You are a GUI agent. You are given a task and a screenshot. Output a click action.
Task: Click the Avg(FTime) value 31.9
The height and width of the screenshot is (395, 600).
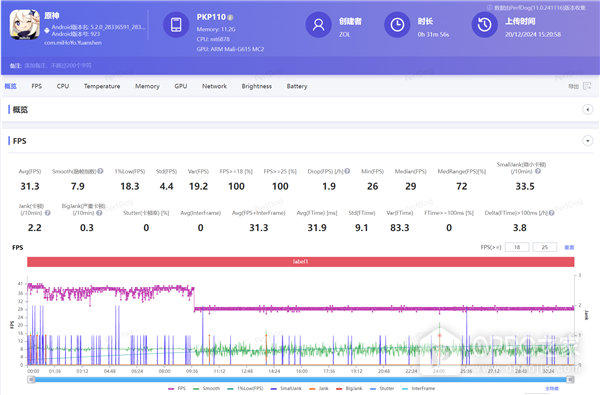pos(317,228)
